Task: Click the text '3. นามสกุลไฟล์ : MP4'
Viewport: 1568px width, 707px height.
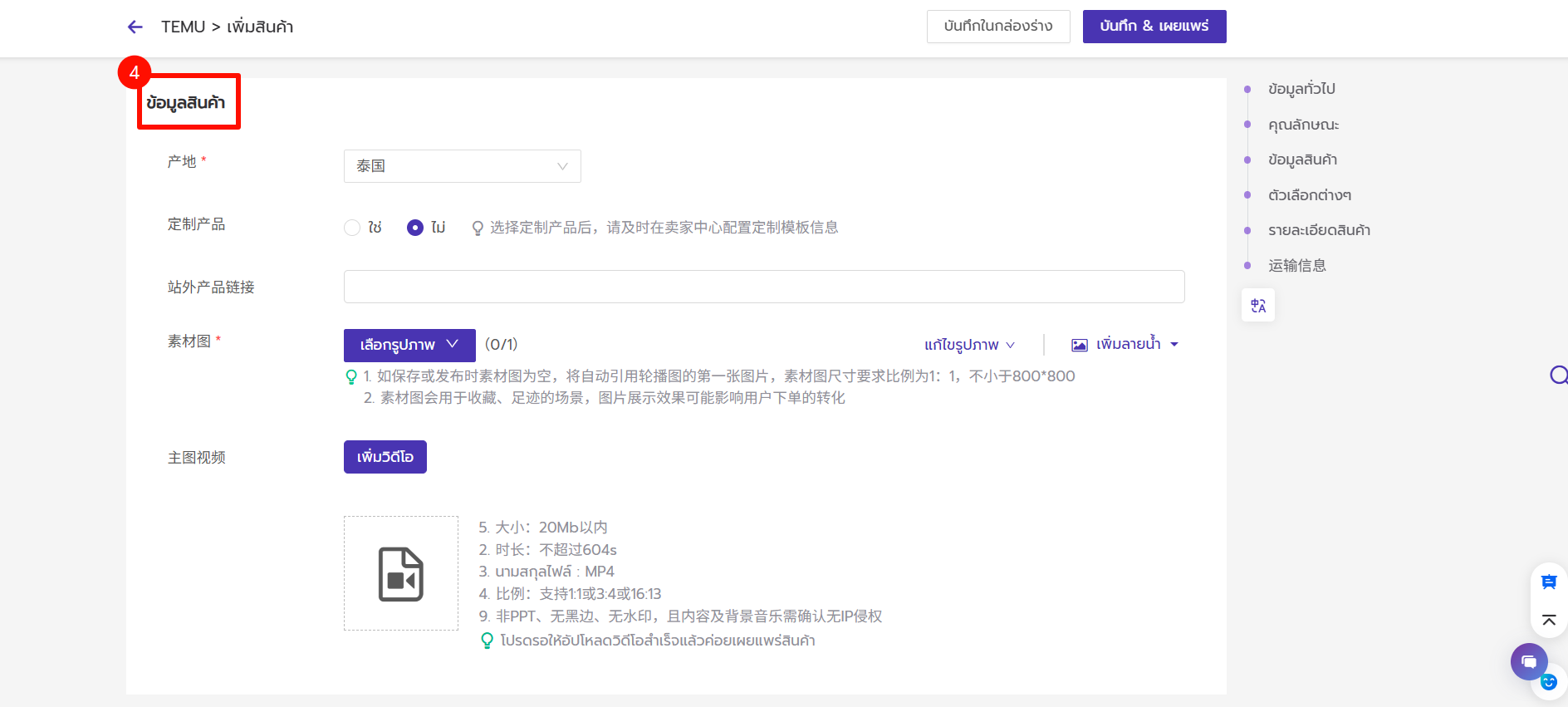Action: tap(546, 572)
